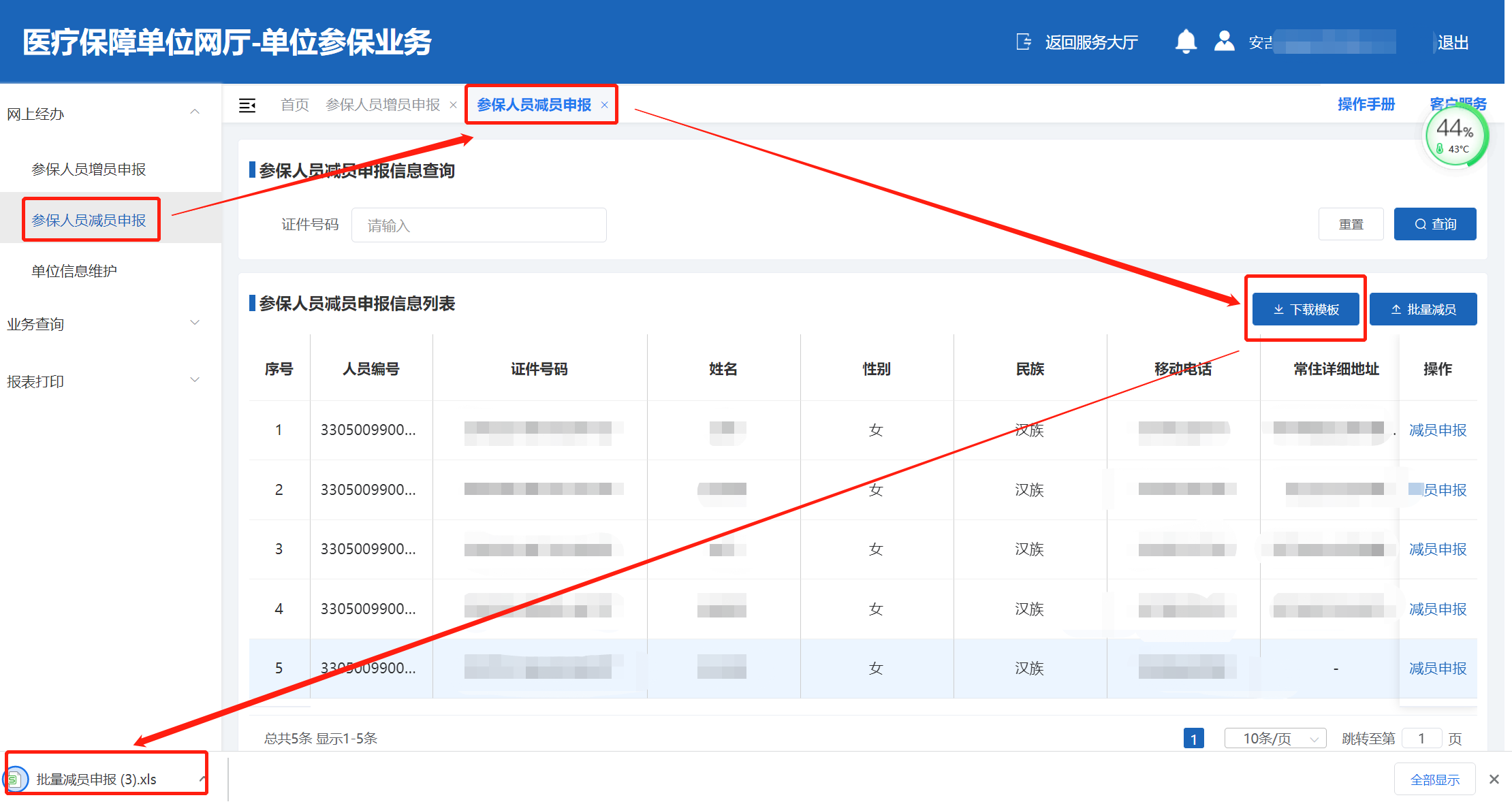
Task: Close the browser download bar
Action: click(x=1494, y=779)
